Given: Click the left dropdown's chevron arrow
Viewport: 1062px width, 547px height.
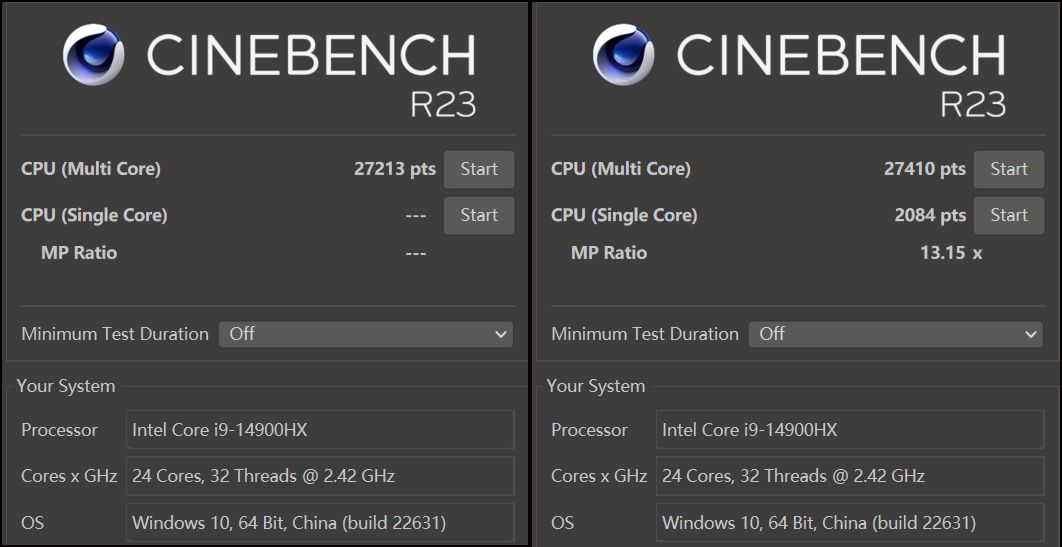Looking at the screenshot, I should pos(501,334).
